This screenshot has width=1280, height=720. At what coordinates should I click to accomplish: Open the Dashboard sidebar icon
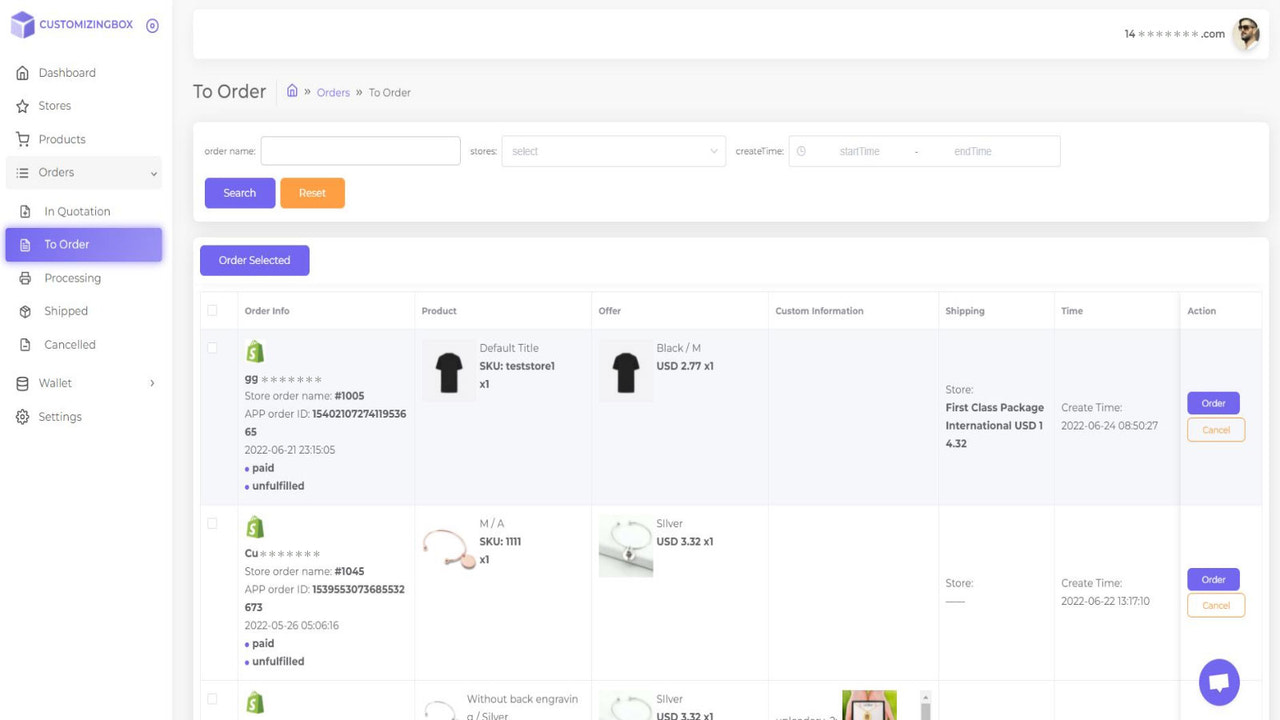pyautogui.click(x=23, y=72)
